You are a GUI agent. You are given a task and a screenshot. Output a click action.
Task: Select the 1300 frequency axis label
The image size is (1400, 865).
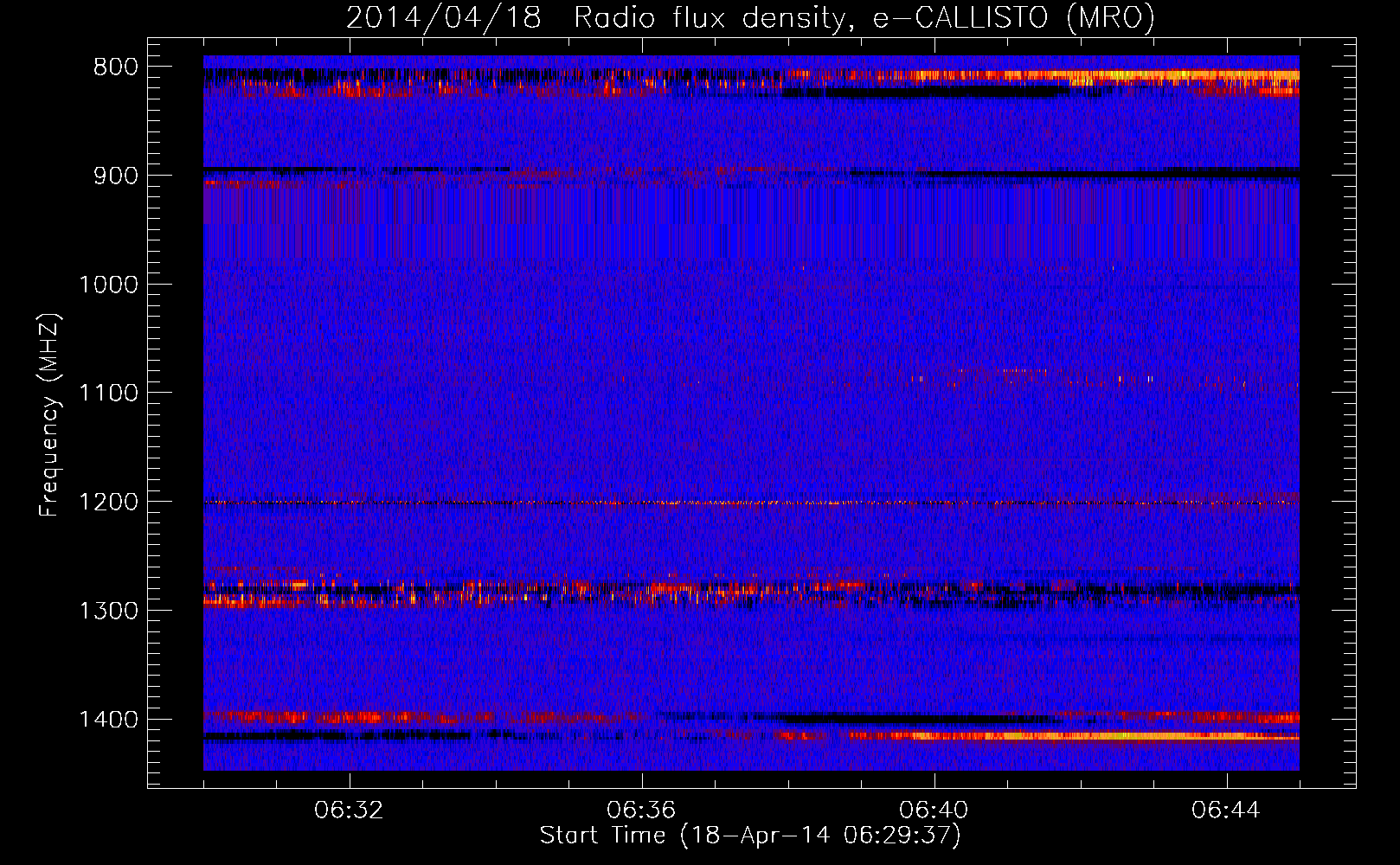pos(108,611)
